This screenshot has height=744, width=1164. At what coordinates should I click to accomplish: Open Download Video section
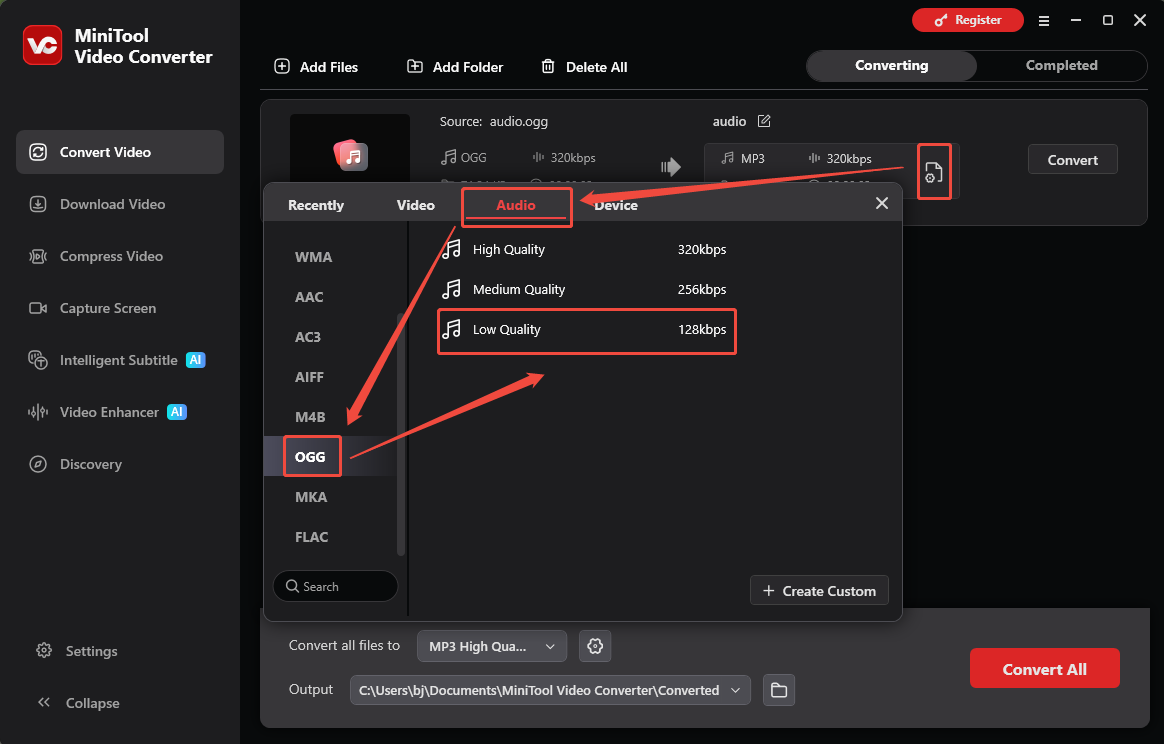point(120,204)
